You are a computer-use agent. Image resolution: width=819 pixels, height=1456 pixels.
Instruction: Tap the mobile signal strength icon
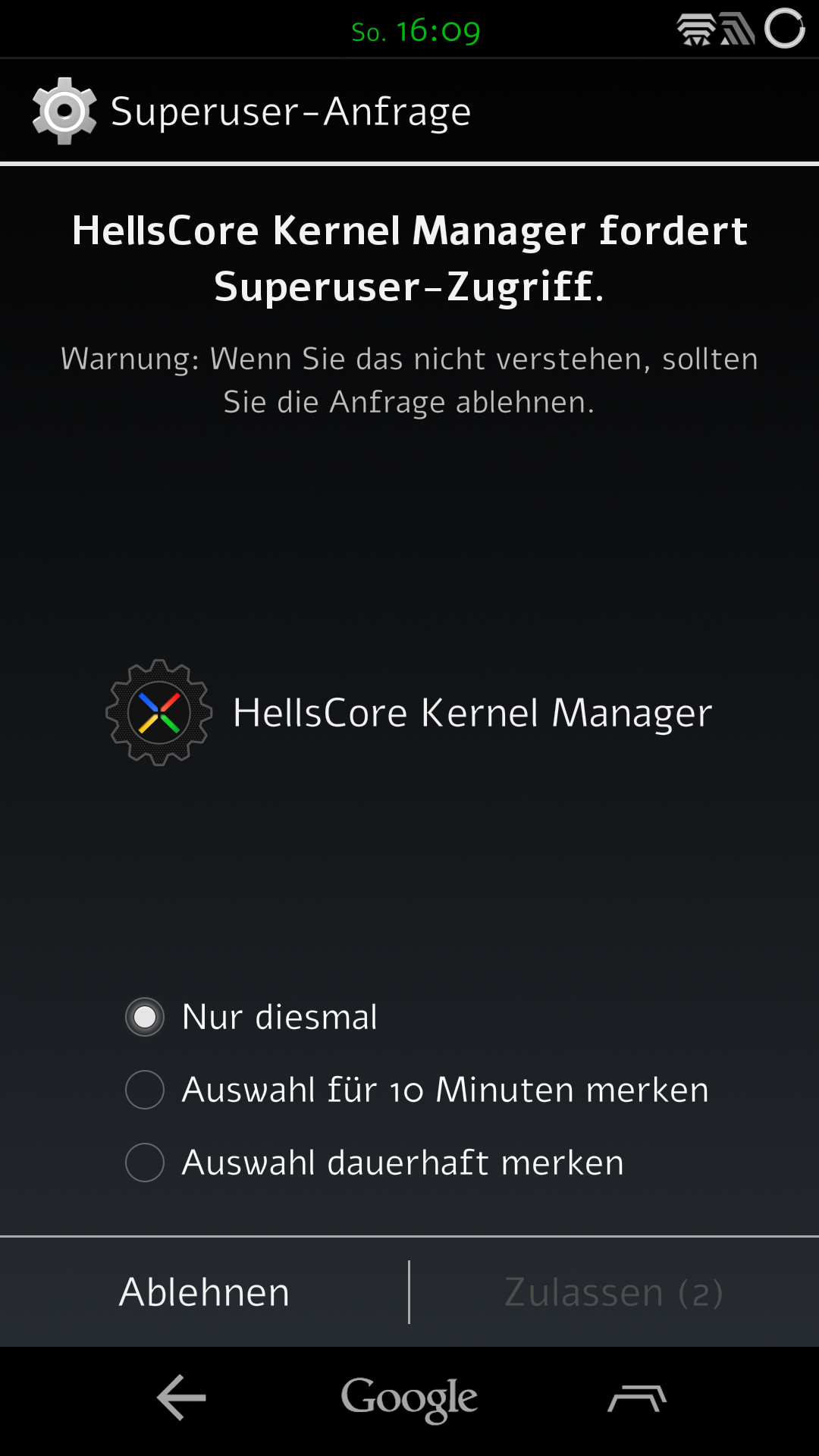(737, 30)
